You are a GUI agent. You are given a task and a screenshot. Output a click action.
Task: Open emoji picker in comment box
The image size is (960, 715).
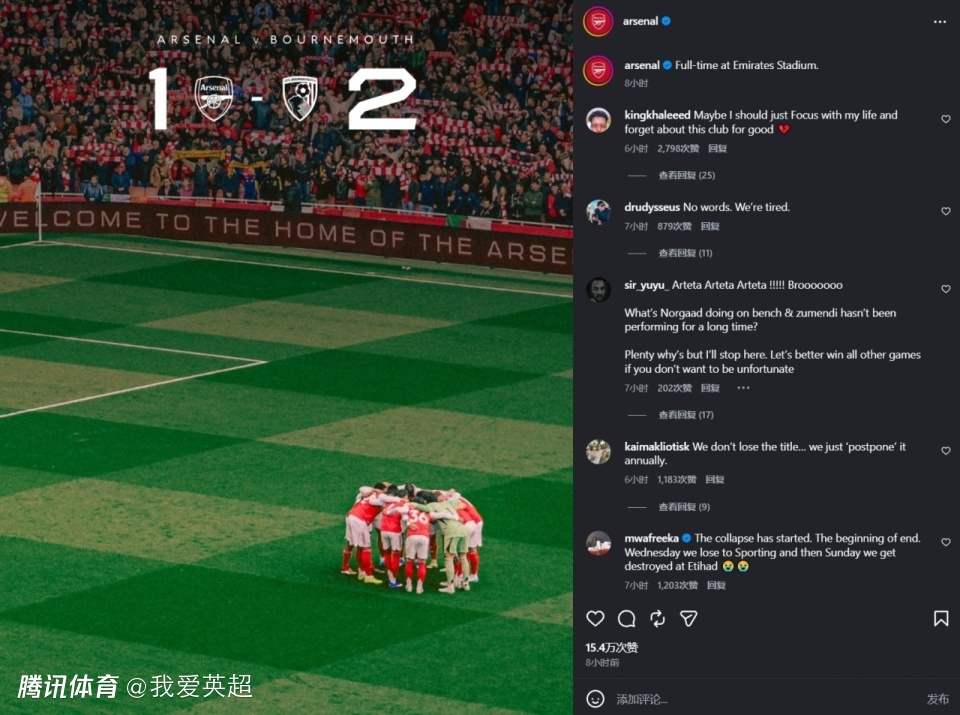pyautogui.click(x=595, y=698)
